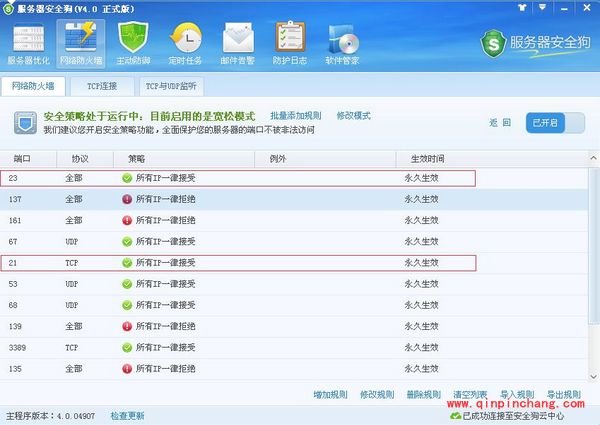Viewport: 600px width, 425px height.
Task: Click 返回 link
Action: 500,123
